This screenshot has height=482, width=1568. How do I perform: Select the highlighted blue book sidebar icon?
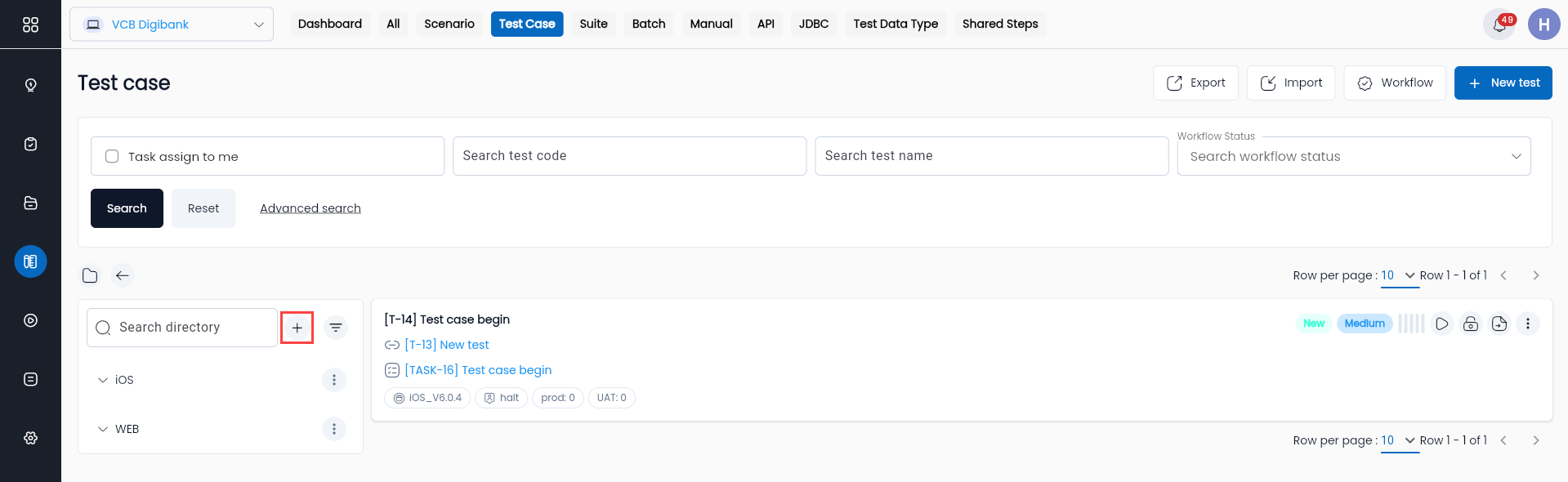pos(30,261)
